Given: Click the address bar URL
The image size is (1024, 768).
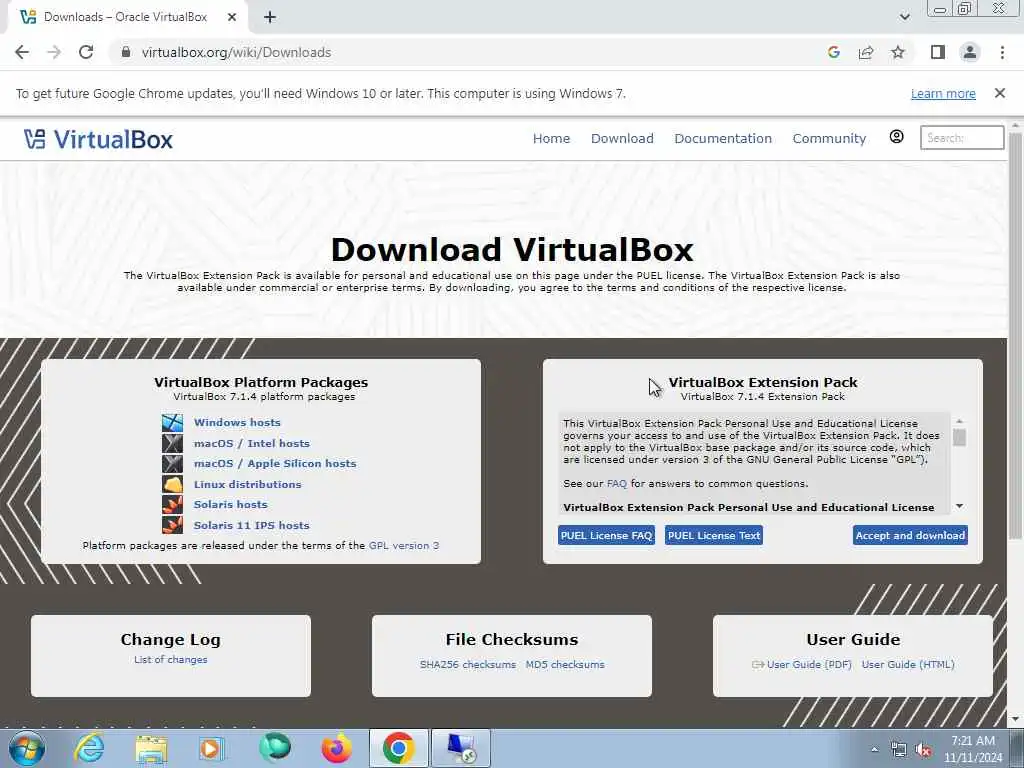Looking at the screenshot, I should [x=236, y=52].
